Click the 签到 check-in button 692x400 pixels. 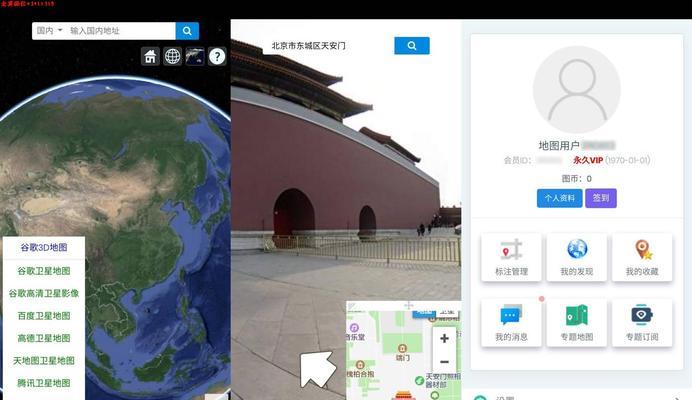[601, 198]
